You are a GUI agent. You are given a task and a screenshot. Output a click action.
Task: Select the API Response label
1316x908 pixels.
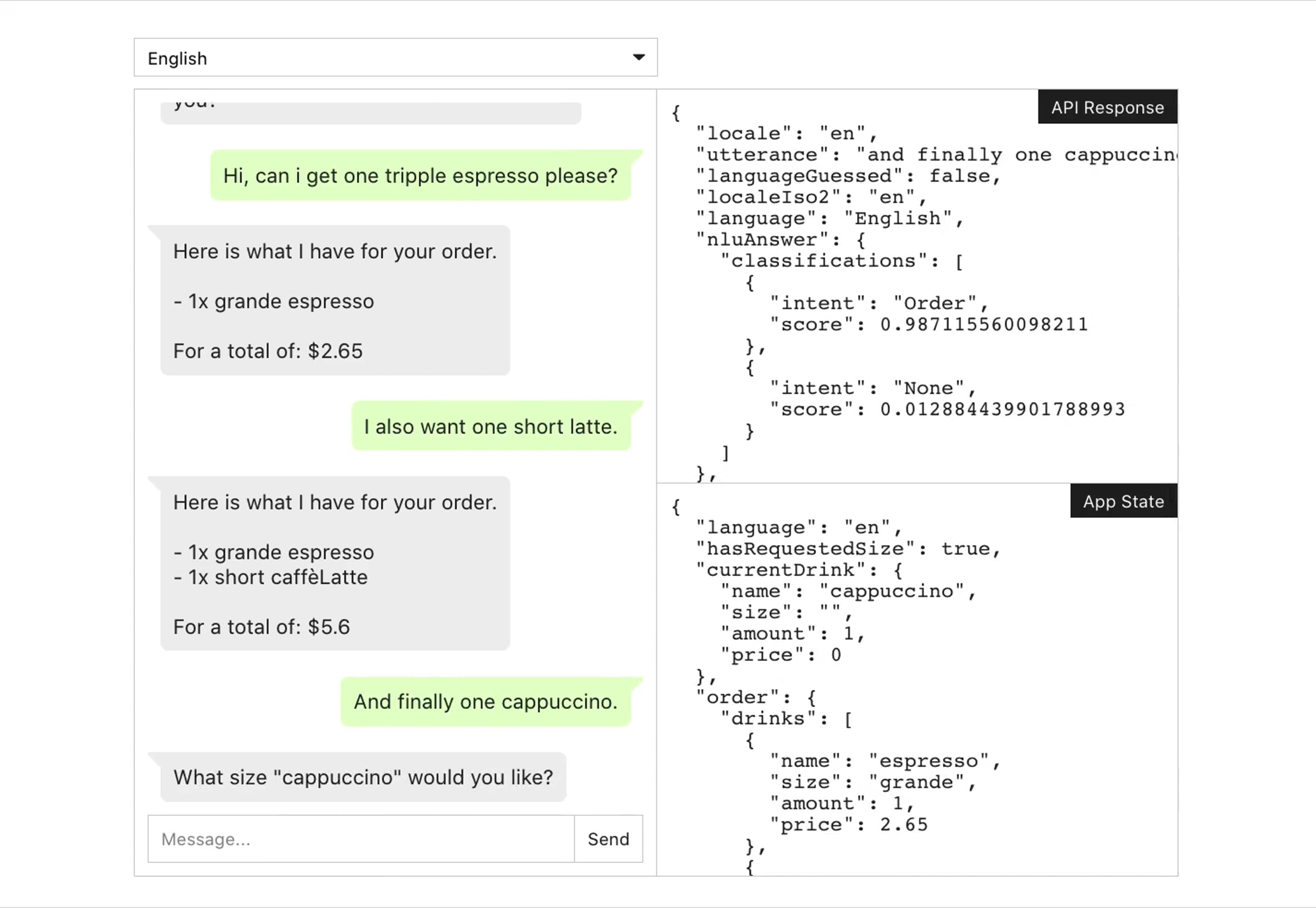[x=1107, y=107]
